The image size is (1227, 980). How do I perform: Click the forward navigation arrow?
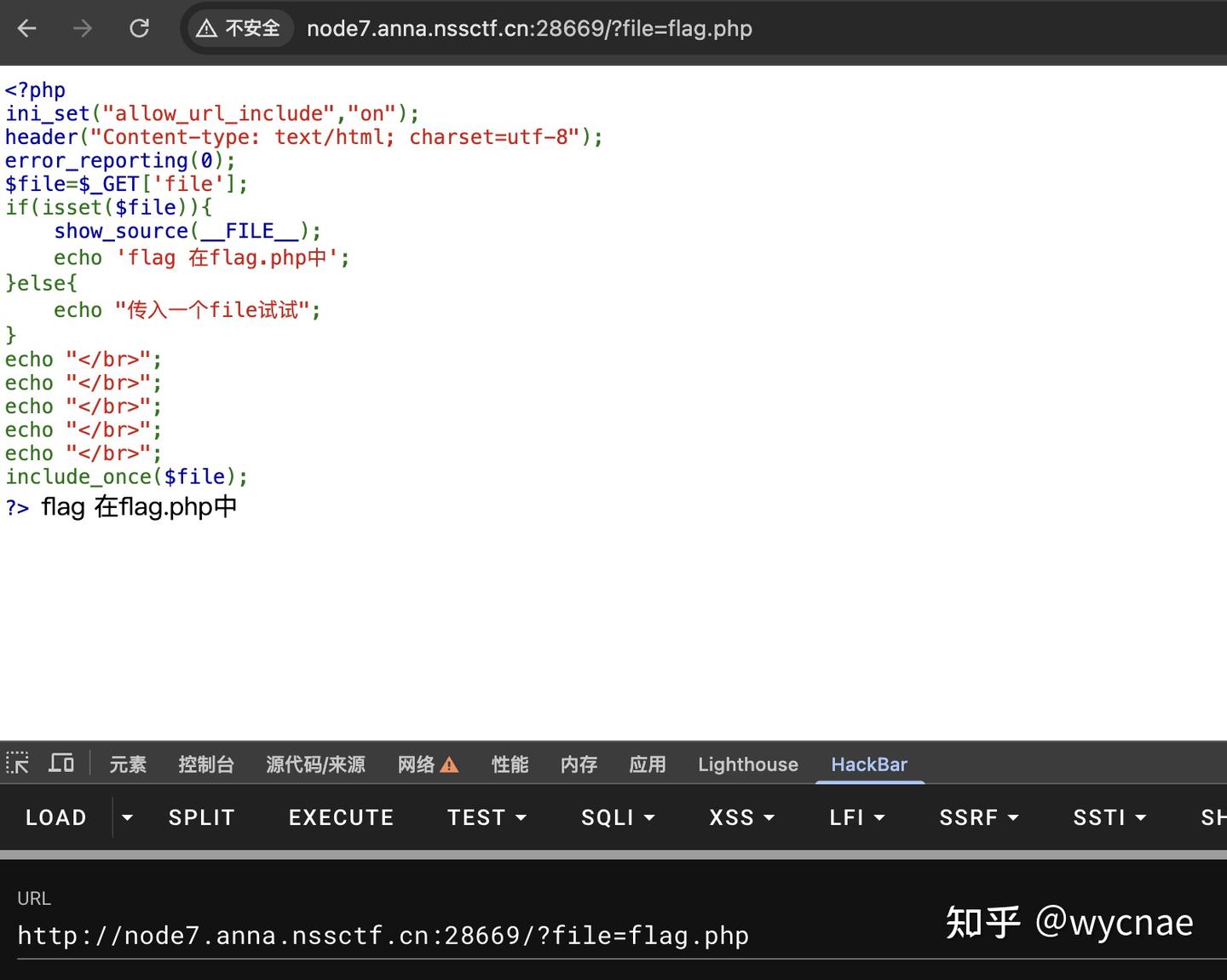pyautogui.click(x=83, y=28)
